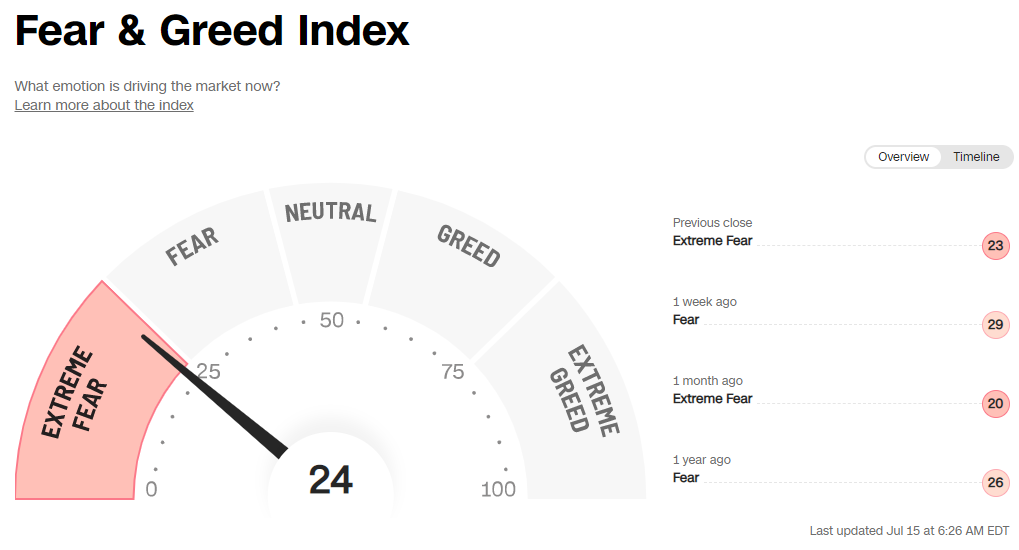The image size is (1019, 550).
Task: Open the Learn more about the index link
Action: click(x=104, y=105)
